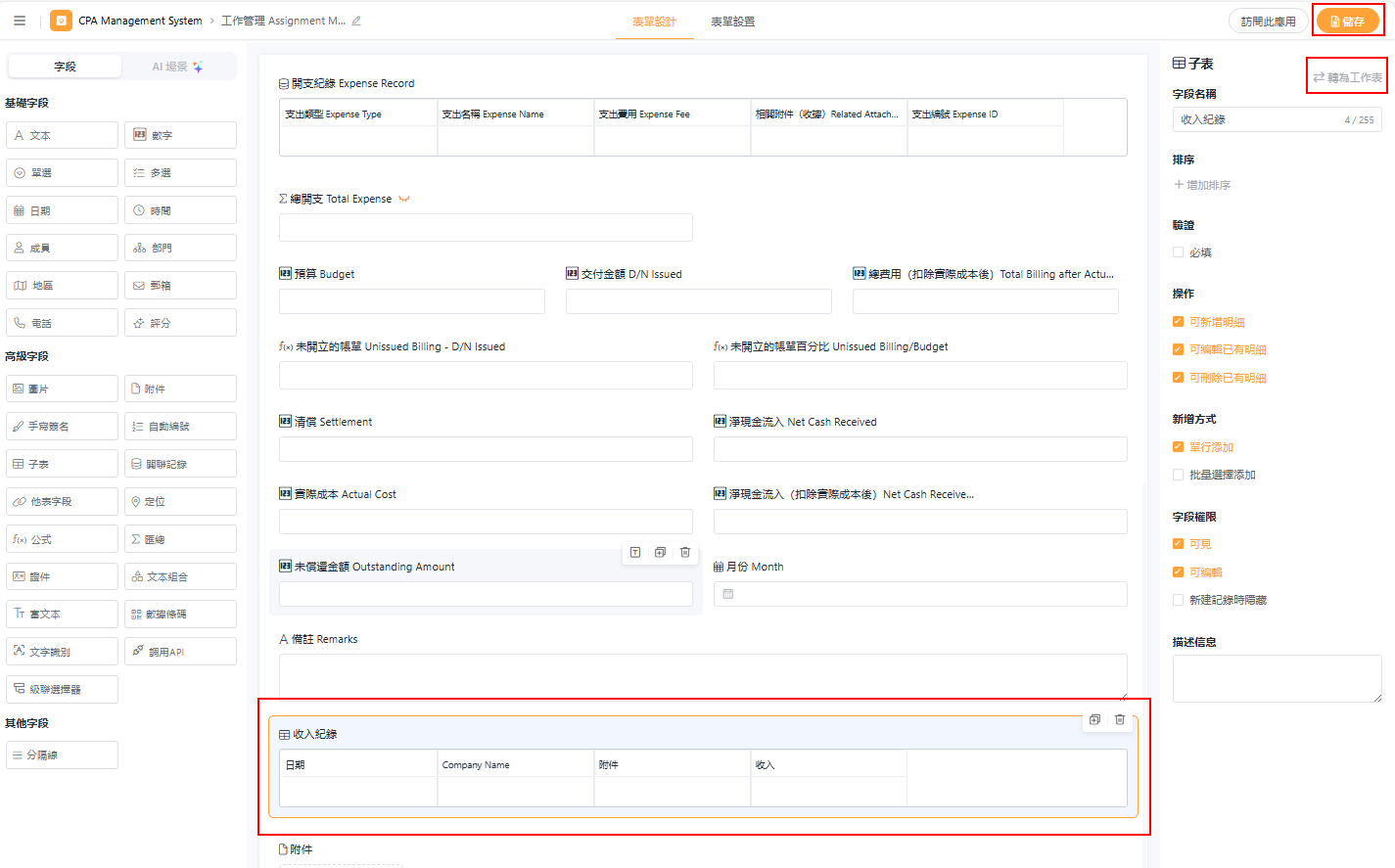This screenshot has width=1395, height=868.
Task: Delete the 收入紀錄 subtable with the trash icon
Action: (1120, 719)
